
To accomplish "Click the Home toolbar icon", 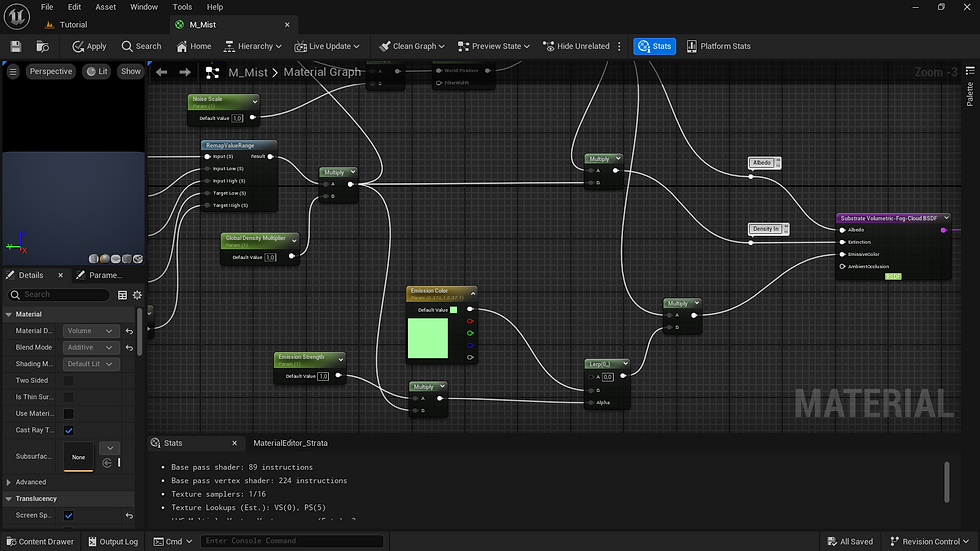I will [x=194, y=46].
